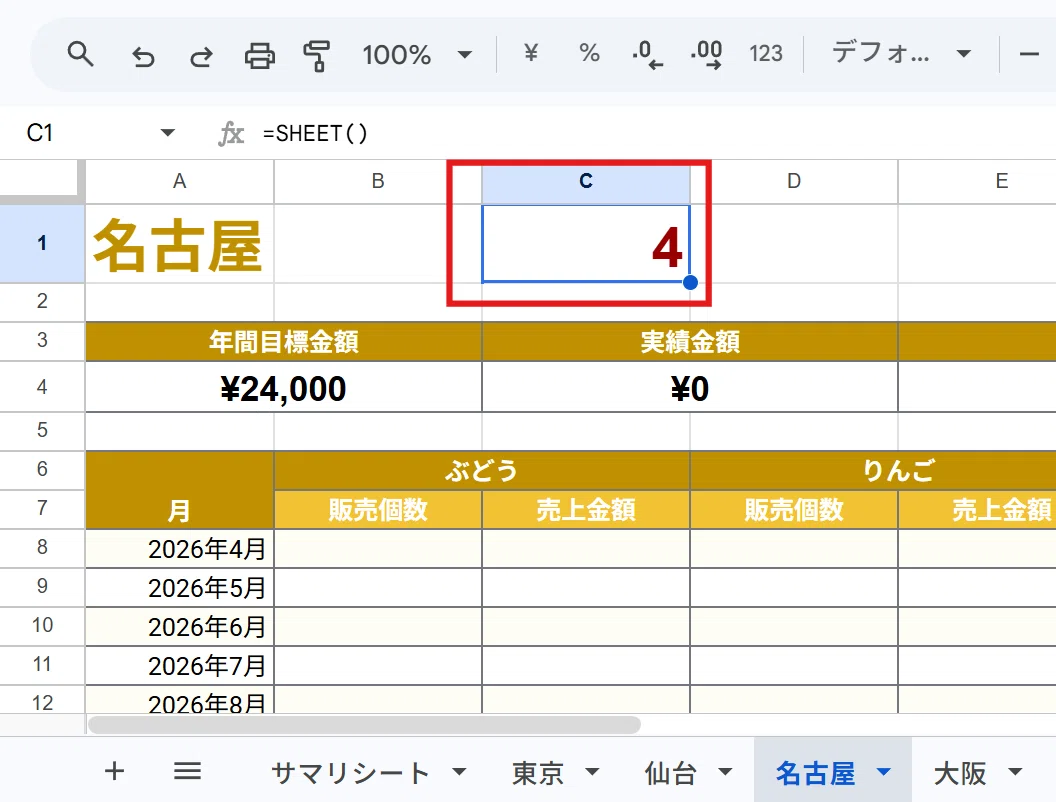
Task: Open the 東京 tab menu arrow
Action: pos(592,772)
